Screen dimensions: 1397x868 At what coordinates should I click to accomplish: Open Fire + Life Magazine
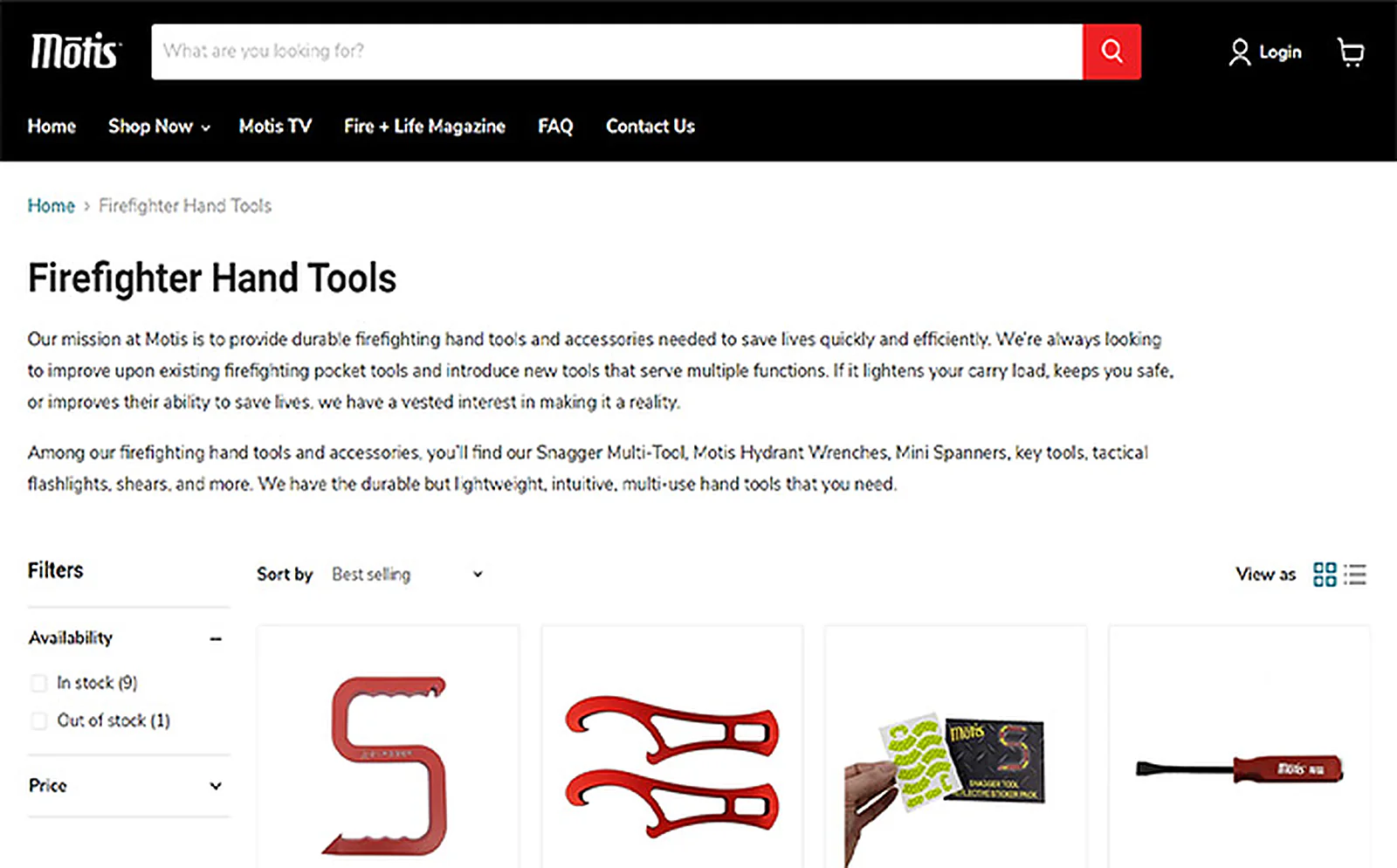point(424,127)
